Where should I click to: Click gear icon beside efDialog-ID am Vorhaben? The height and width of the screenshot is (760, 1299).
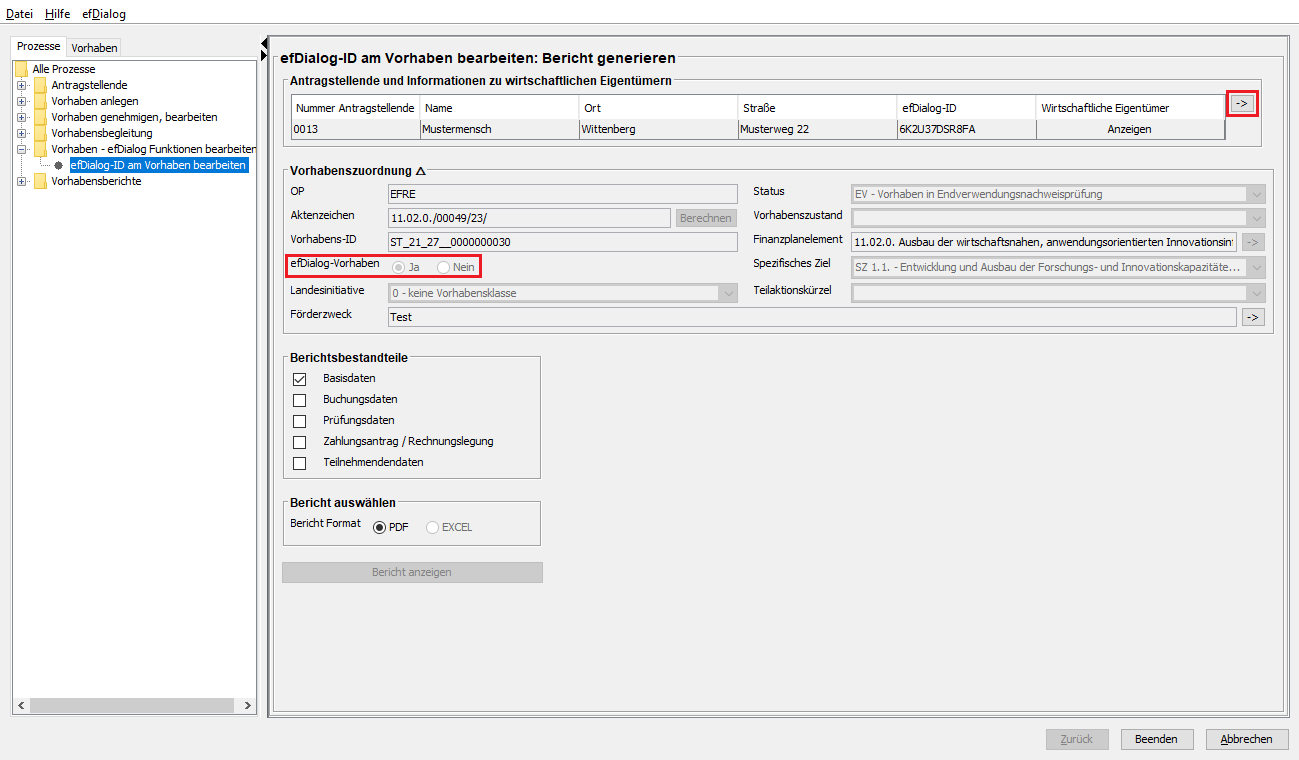pos(58,165)
